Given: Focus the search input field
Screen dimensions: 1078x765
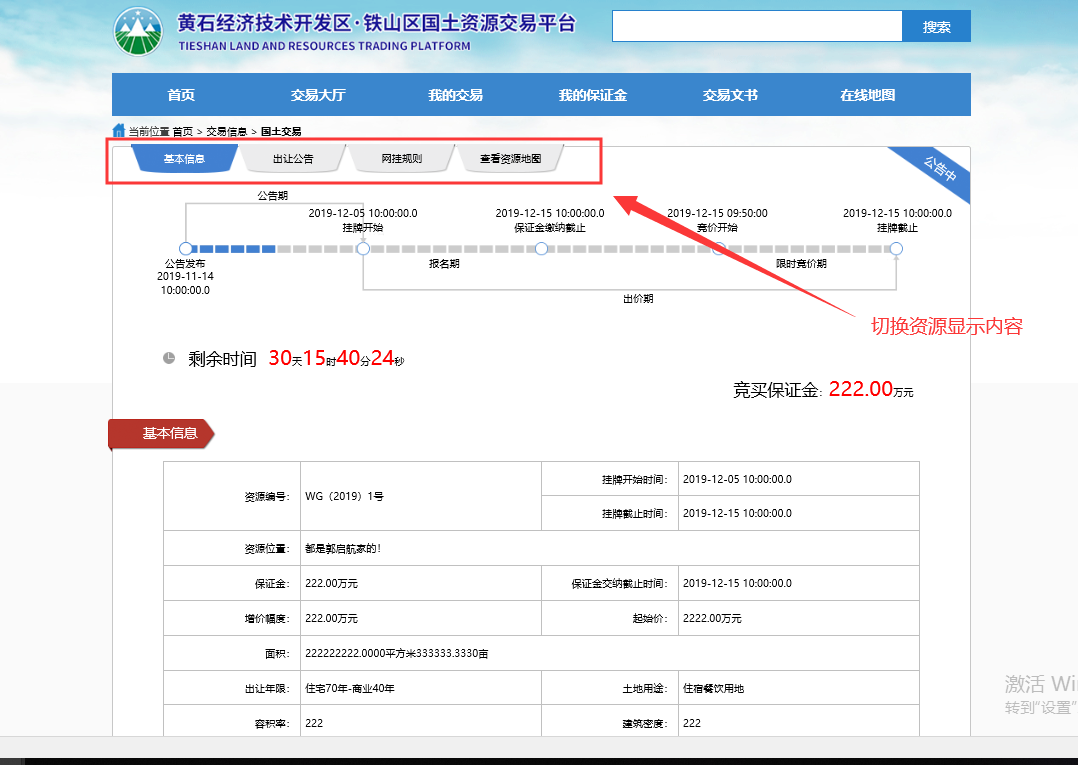Looking at the screenshot, I should (756, 26).
